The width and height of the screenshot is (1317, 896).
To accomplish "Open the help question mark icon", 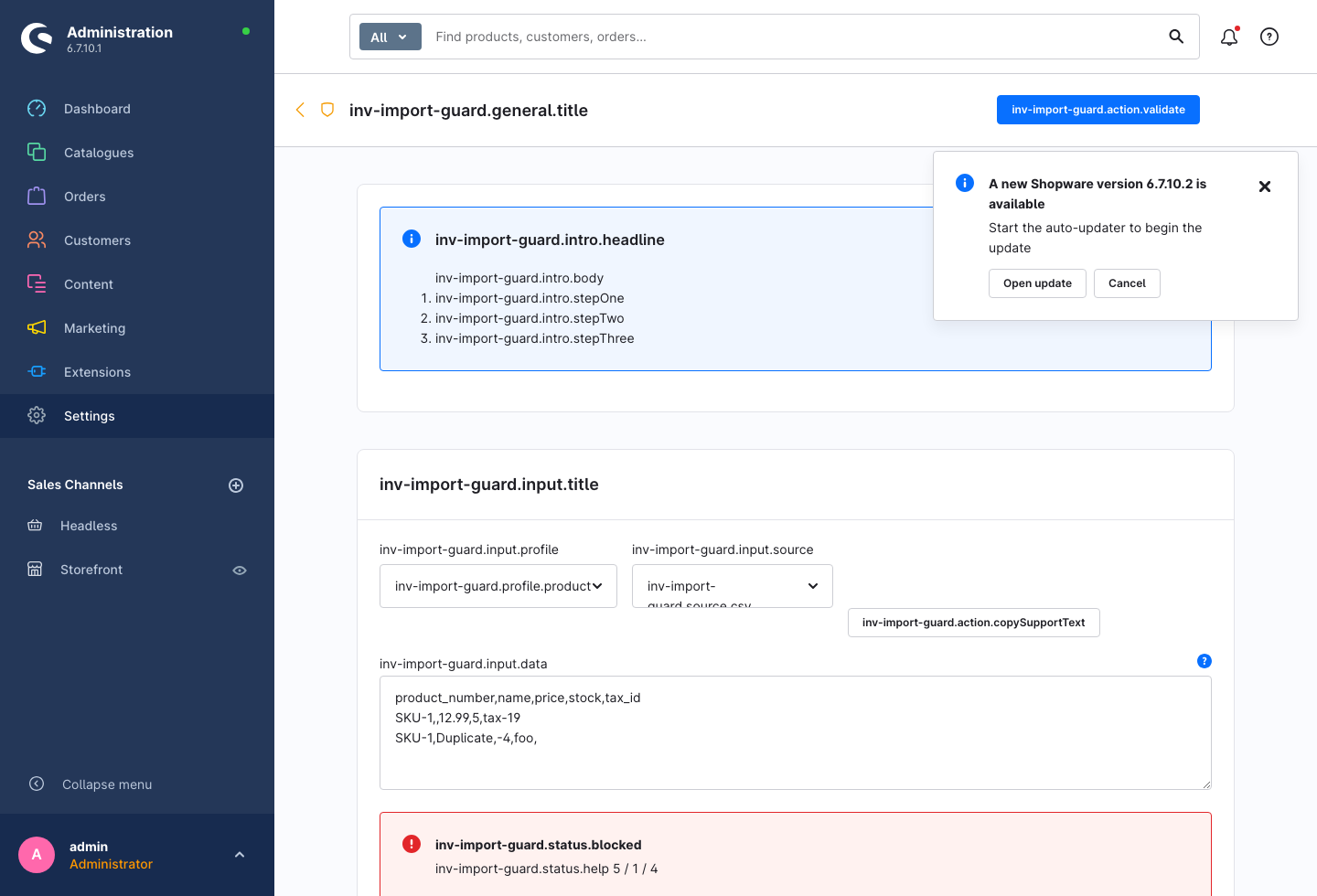I will [1269, 37].
